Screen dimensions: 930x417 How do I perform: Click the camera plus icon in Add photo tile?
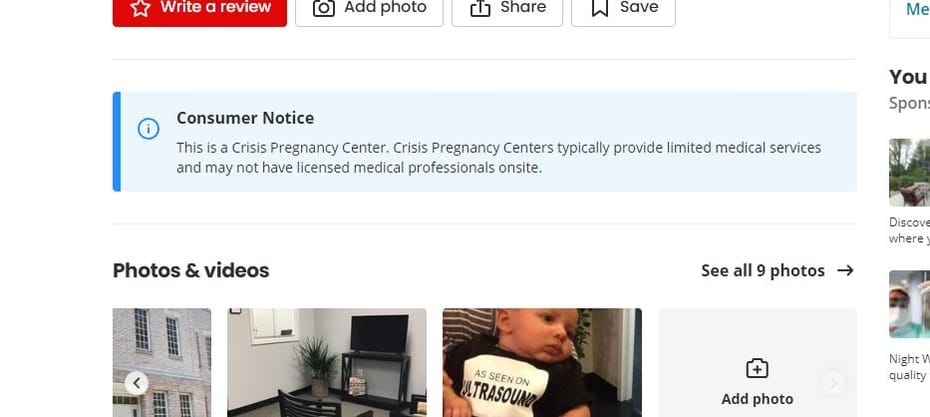pyautogui.click(x=757, y=368)
